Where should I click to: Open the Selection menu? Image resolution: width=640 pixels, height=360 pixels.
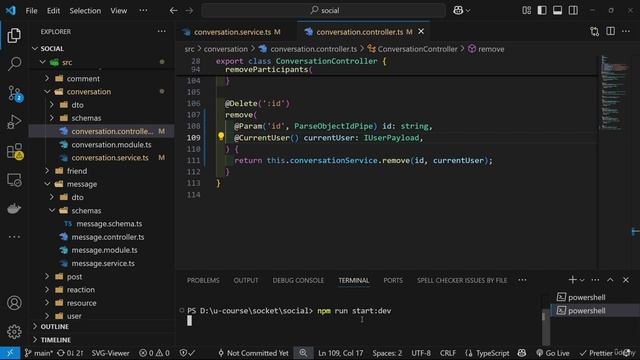pyautogui.click(x=85, y=11)
